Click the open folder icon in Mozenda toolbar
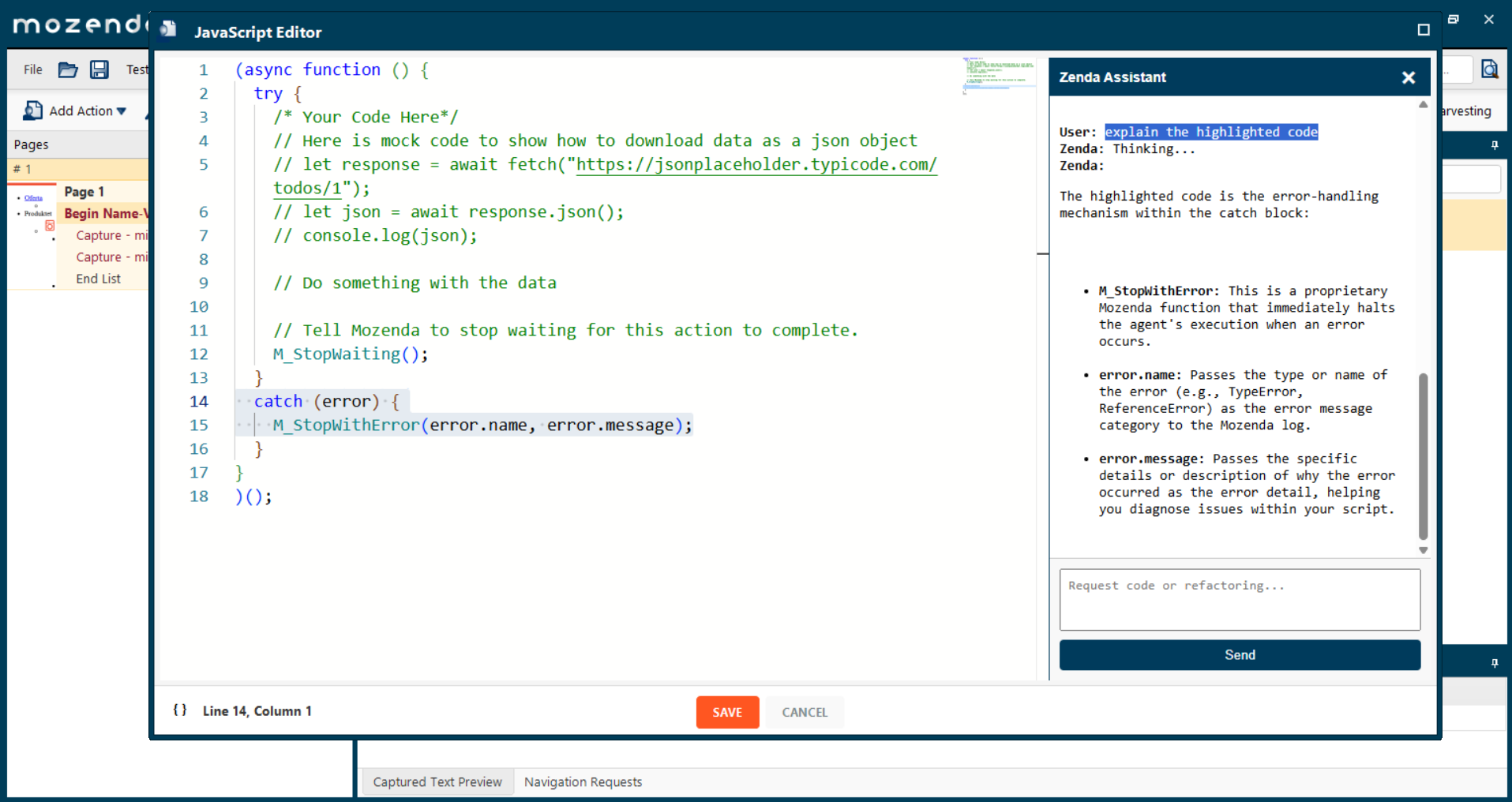Image resolution: width=1512 pixels, height=802 pixels. click(x=68, y=69)
